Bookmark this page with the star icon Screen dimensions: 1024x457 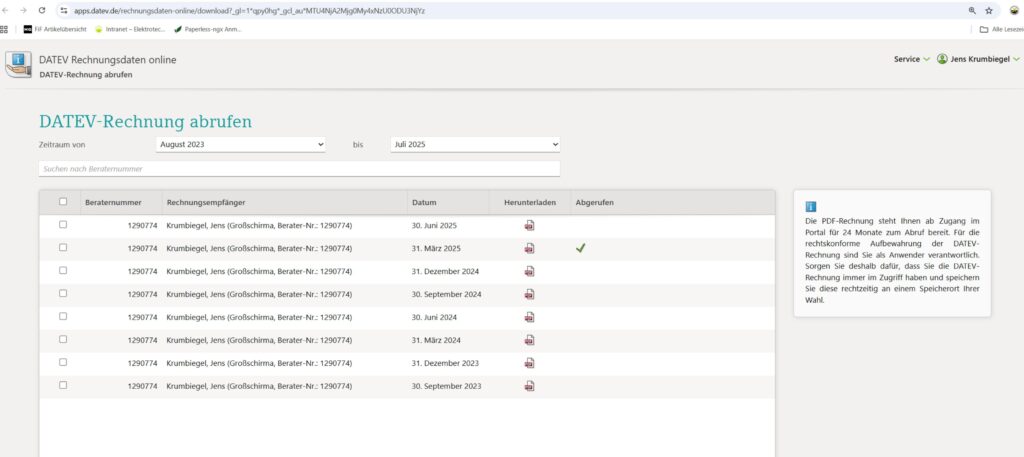(989, 10)
